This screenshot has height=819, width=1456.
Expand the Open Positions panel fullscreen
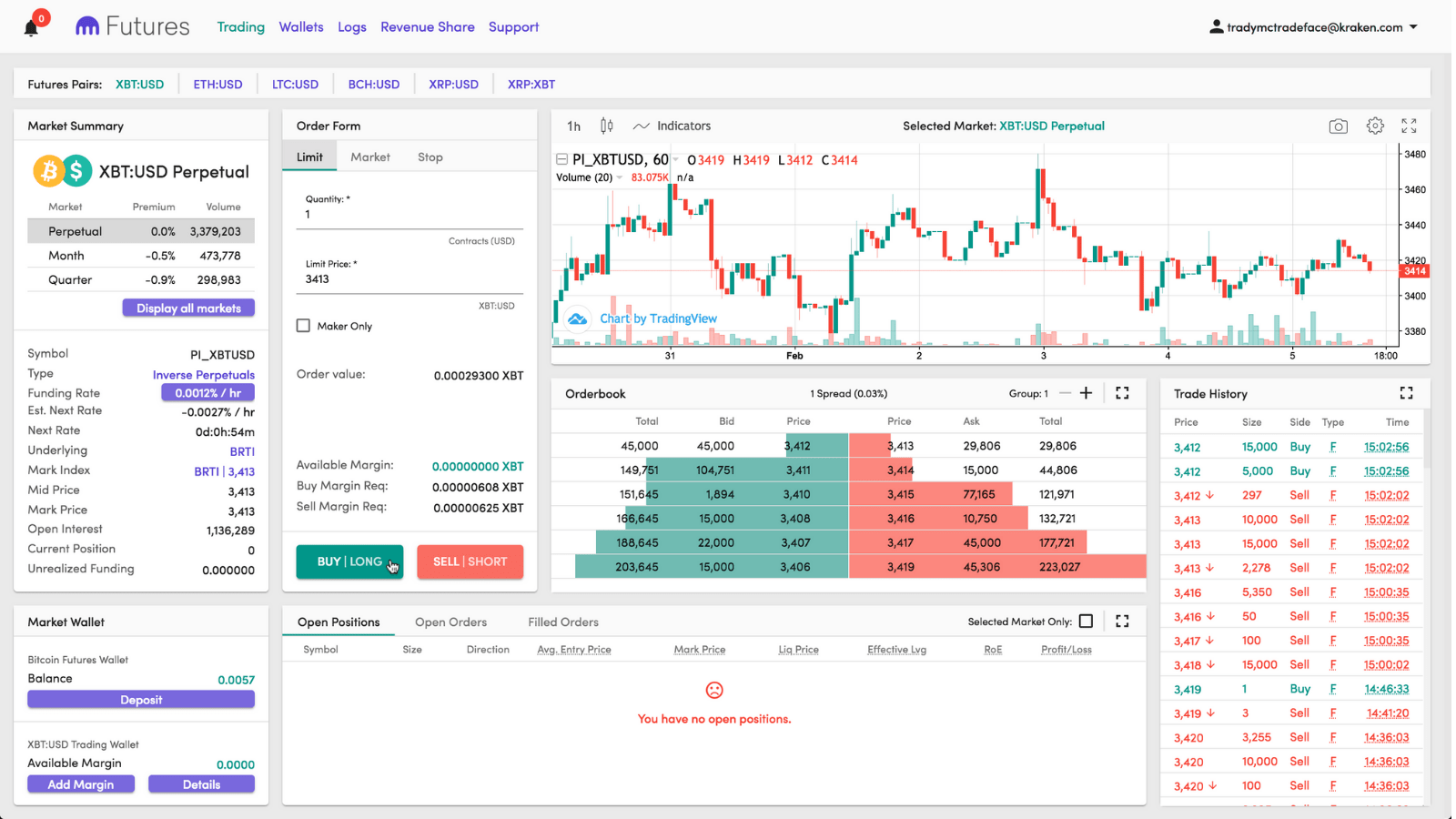point(1122,622)
